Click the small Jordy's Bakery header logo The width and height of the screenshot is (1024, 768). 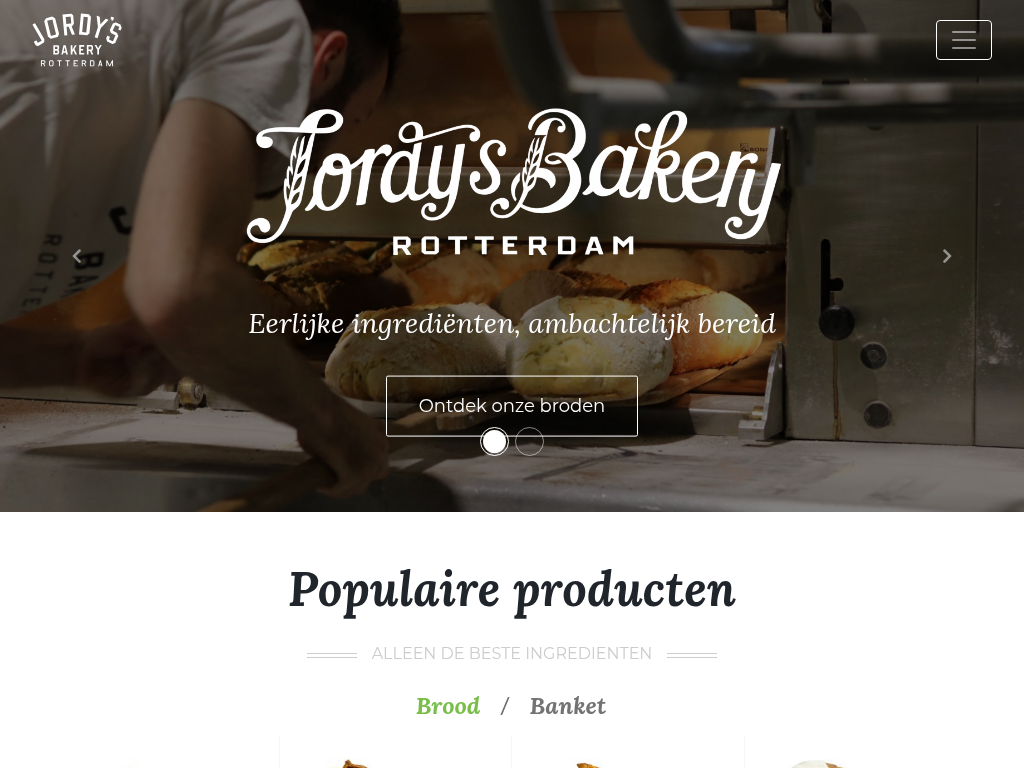click(77, 41)
